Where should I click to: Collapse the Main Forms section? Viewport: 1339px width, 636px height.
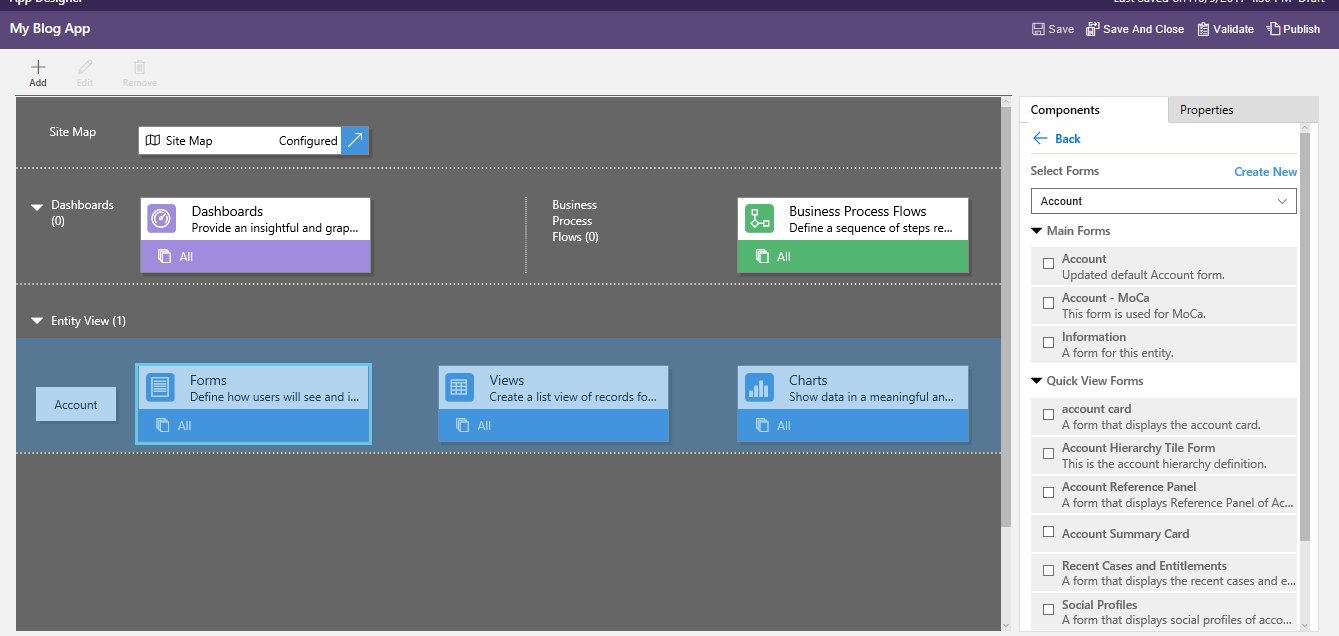click(1037, 231)
